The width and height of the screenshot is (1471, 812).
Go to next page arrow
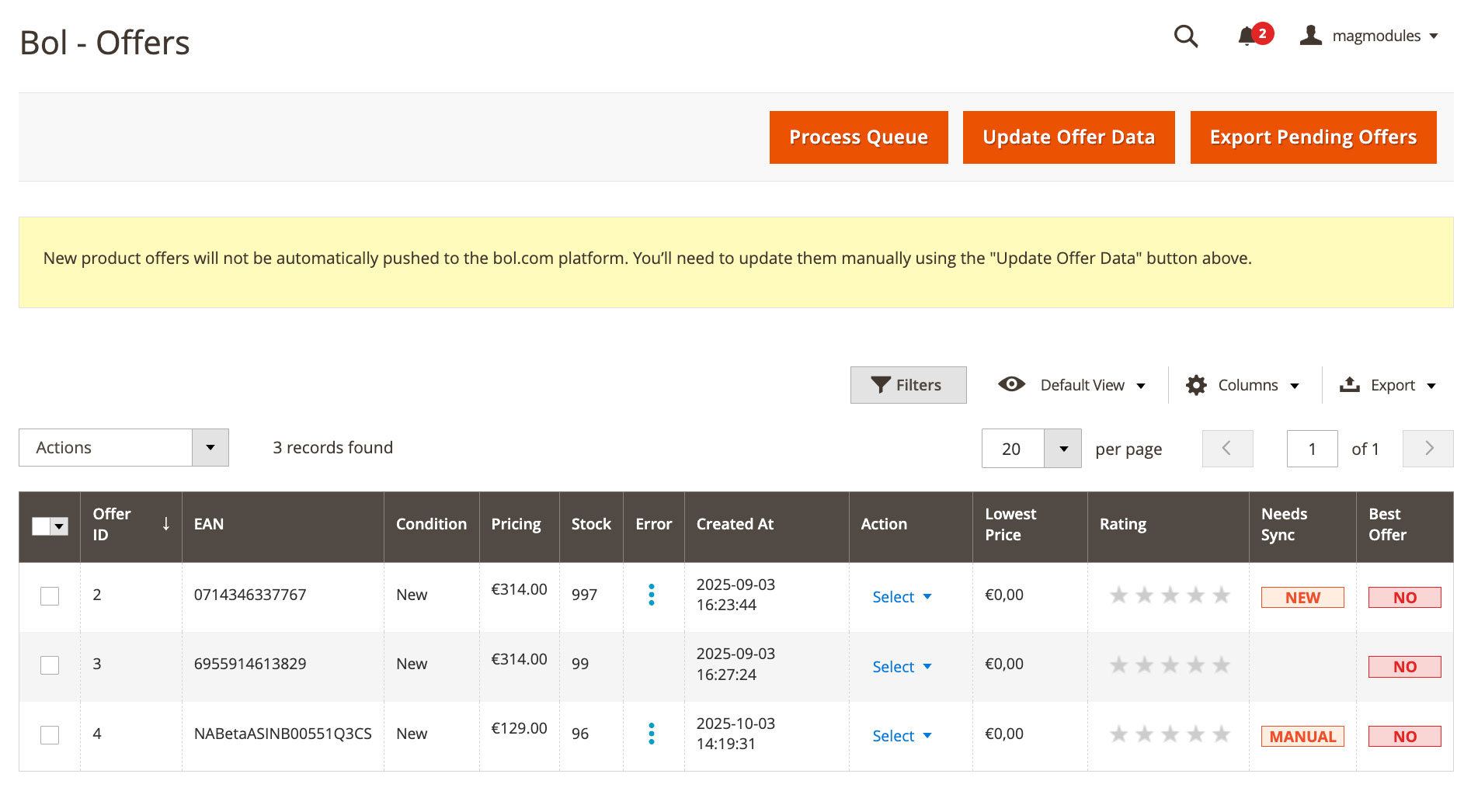1428,449
